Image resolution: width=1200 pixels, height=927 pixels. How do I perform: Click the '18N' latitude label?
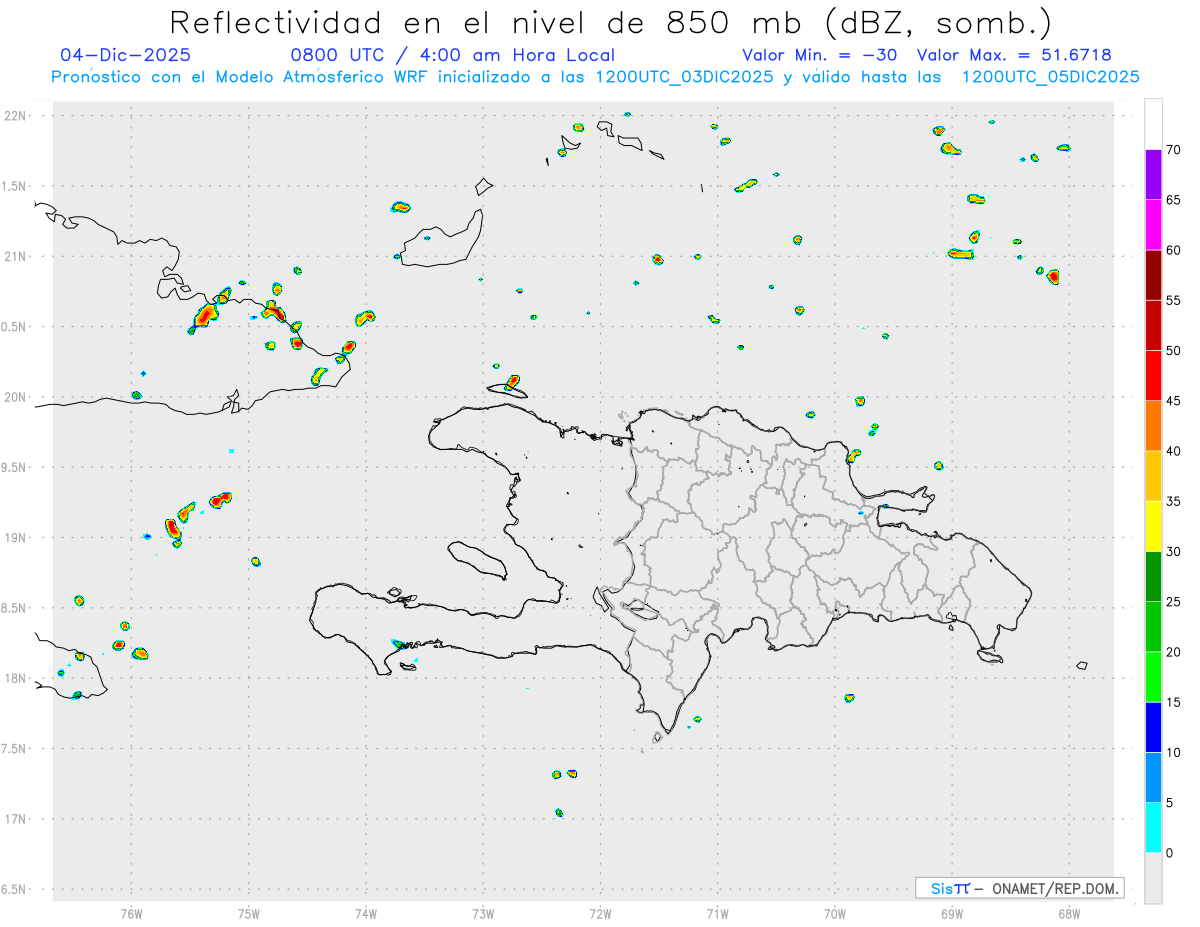click(x=17, y=679)
